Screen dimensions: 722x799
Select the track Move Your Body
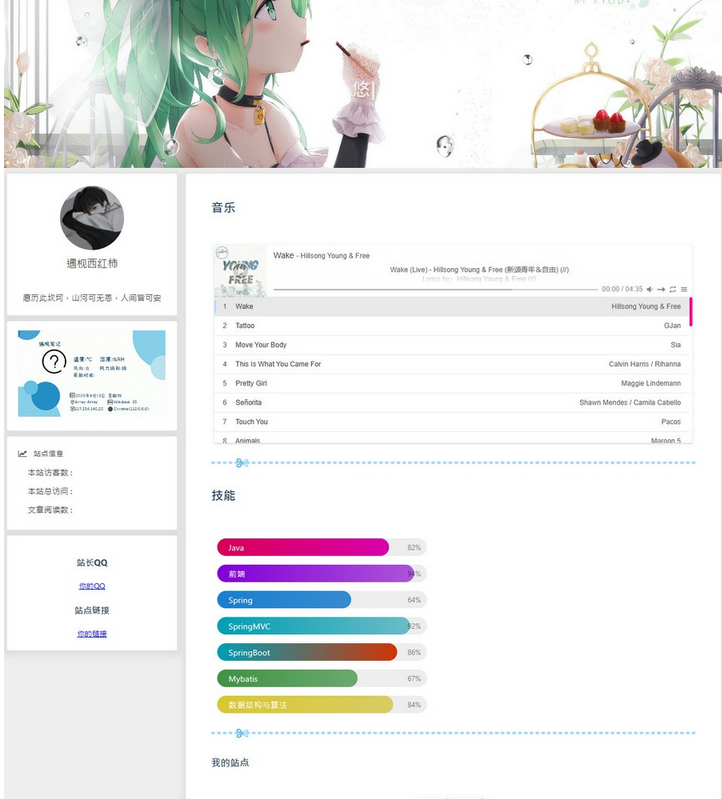(452, 345)
